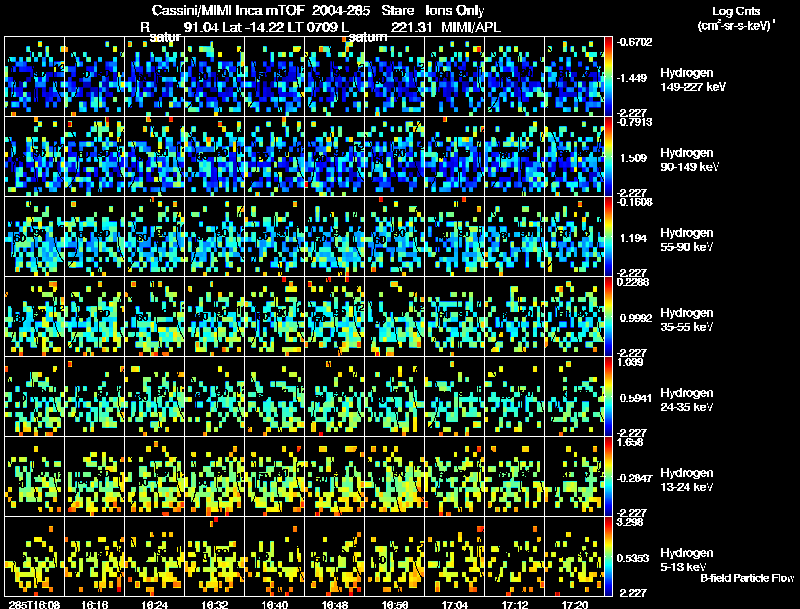Select the Hydrogen 55-90 keV color bar

click(608, 237)
